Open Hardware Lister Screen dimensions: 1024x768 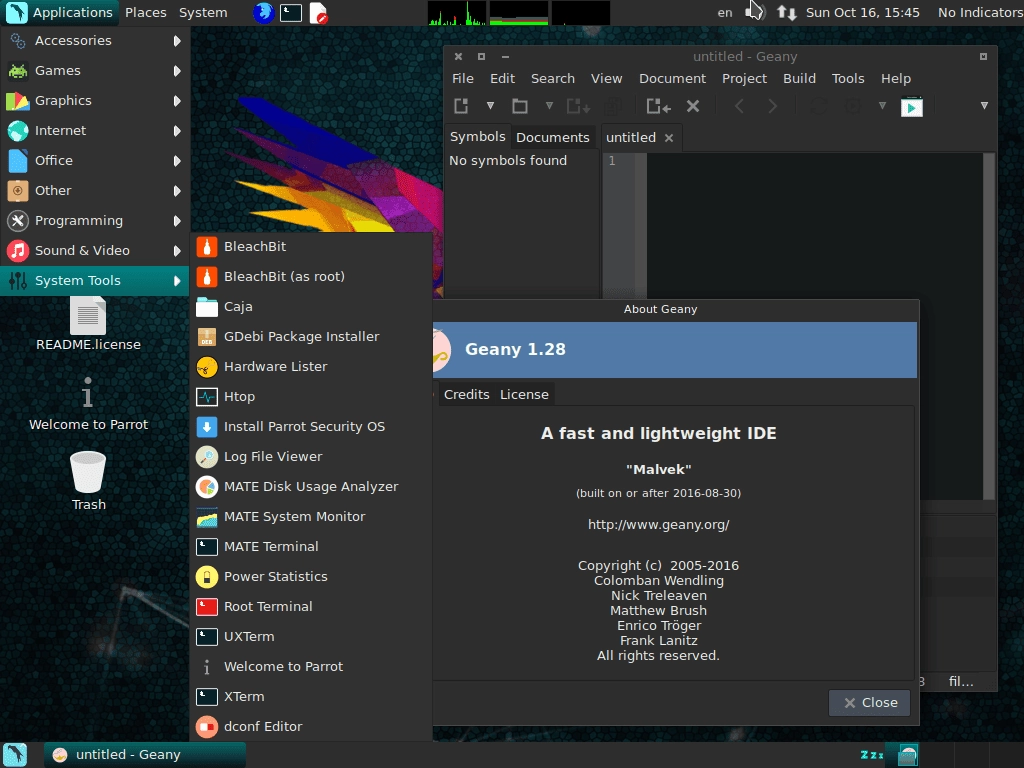point(311,366)
